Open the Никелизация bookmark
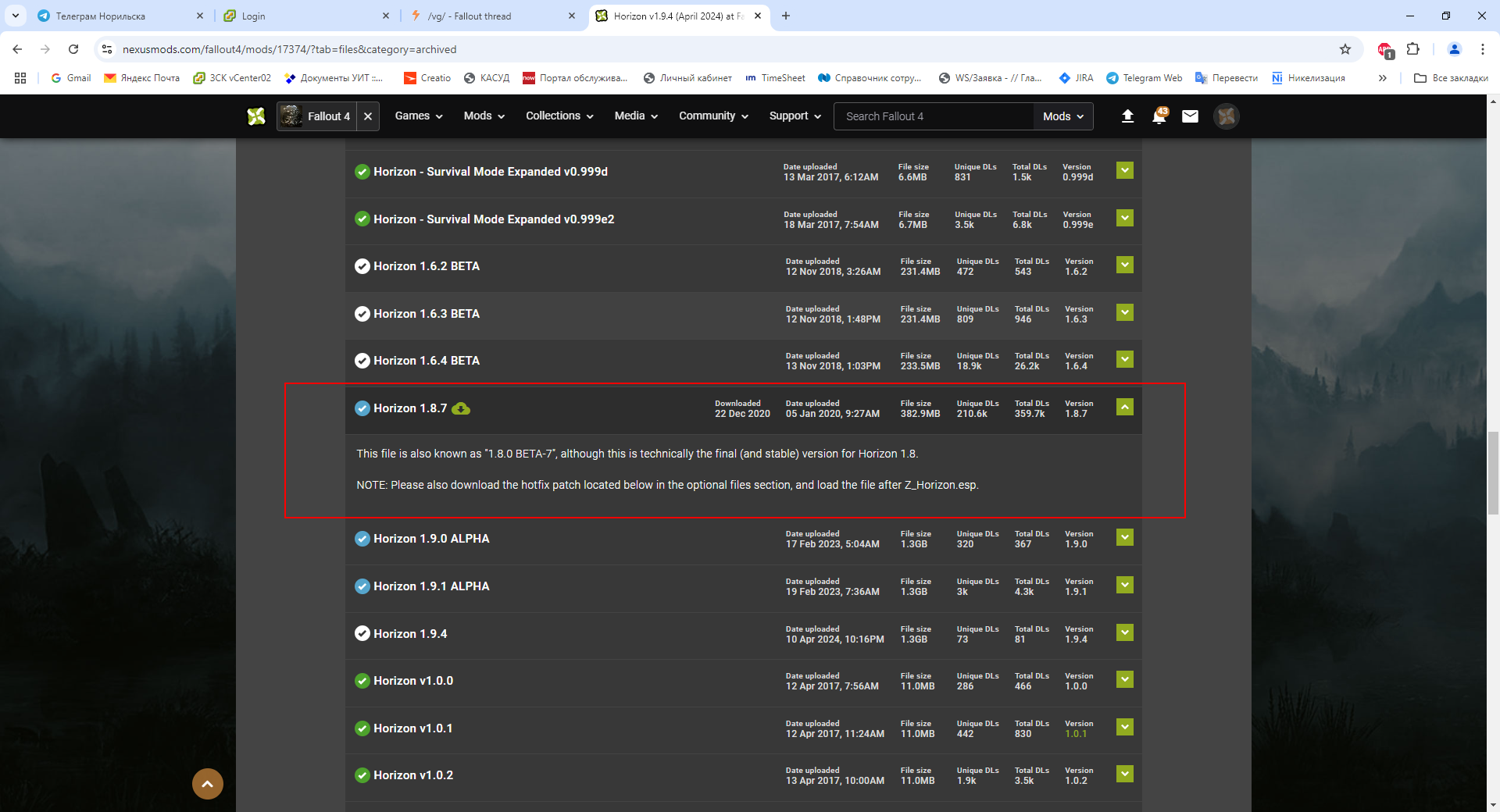Screen dimensions: 1500x812 point(1309,78)
